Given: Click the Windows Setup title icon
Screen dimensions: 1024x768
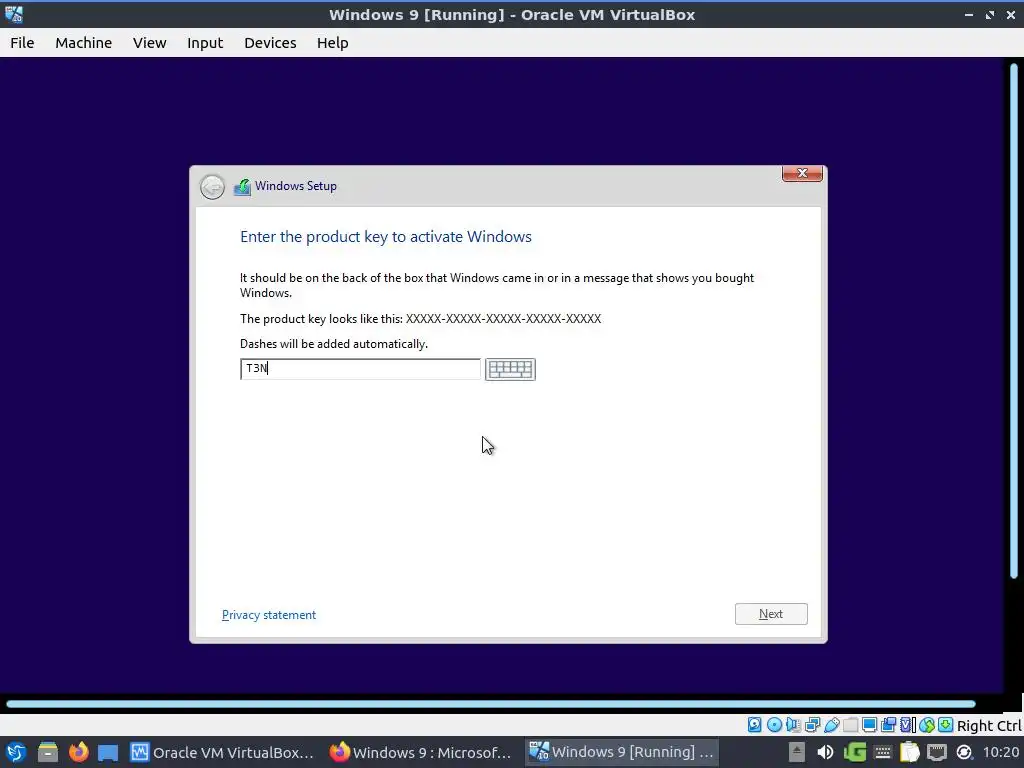Looking at the screenshot, I should point(242,187).
